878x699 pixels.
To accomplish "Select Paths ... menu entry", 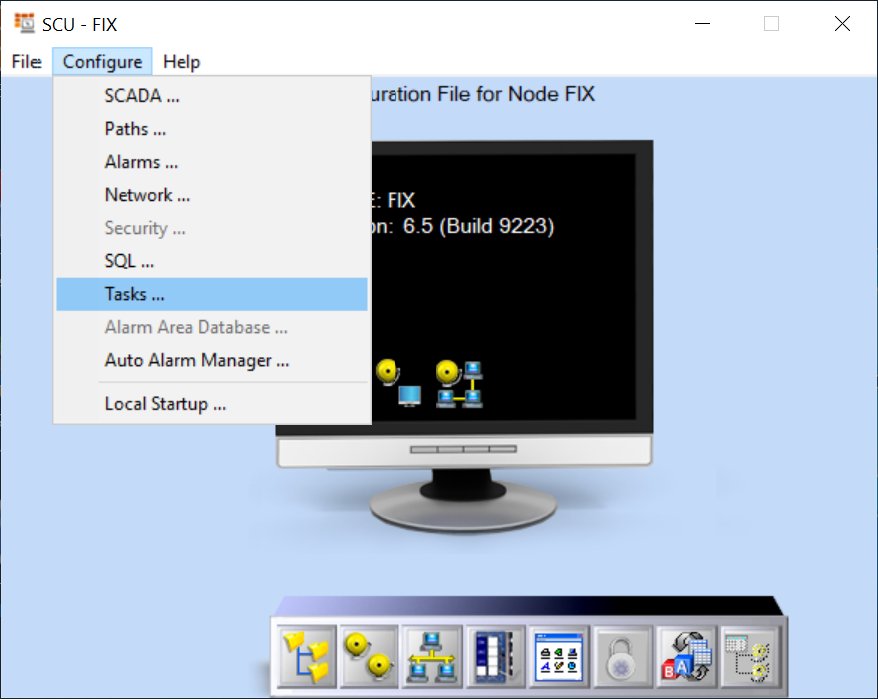I will click(212, 129).
